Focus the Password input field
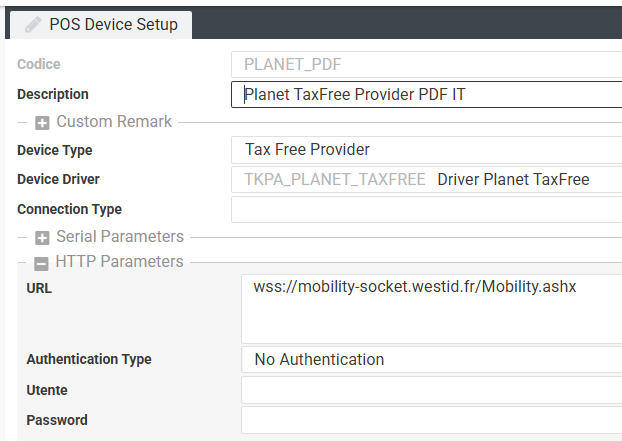Image resolution: width=622 pixels, height=441 pixels. tap(430, 420)
